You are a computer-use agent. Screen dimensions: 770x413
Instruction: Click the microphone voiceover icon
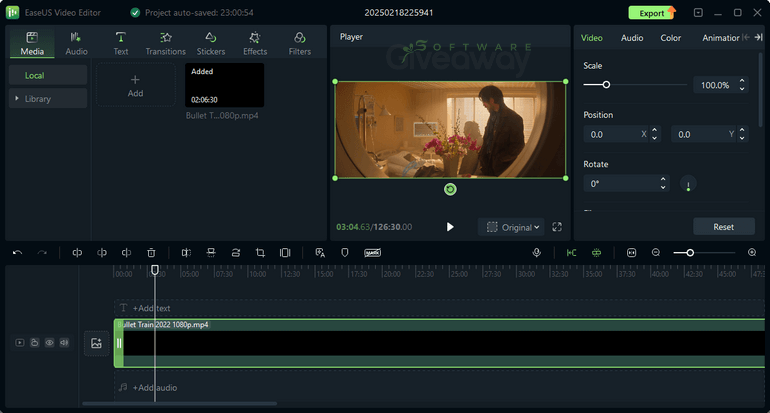pyautogui.click(x=537, y=253)
